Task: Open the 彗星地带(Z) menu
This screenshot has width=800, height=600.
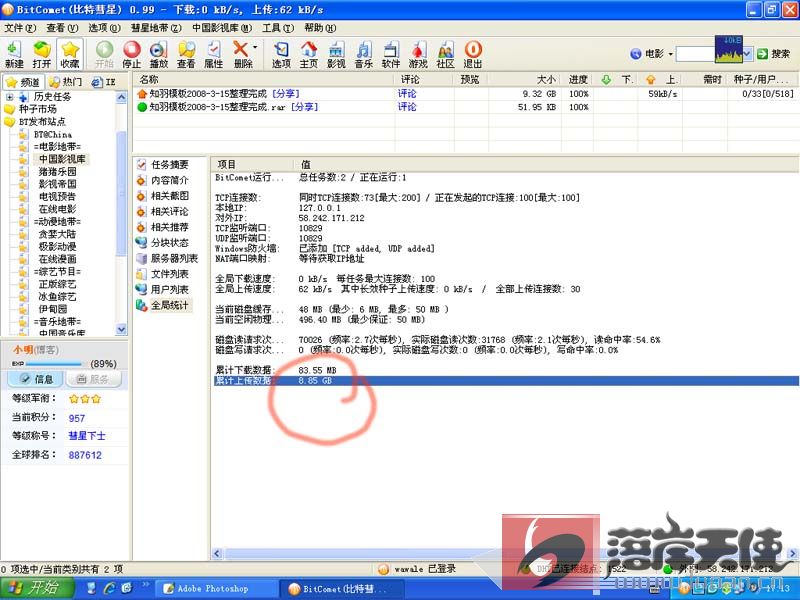Action: [x=156, y=28]
